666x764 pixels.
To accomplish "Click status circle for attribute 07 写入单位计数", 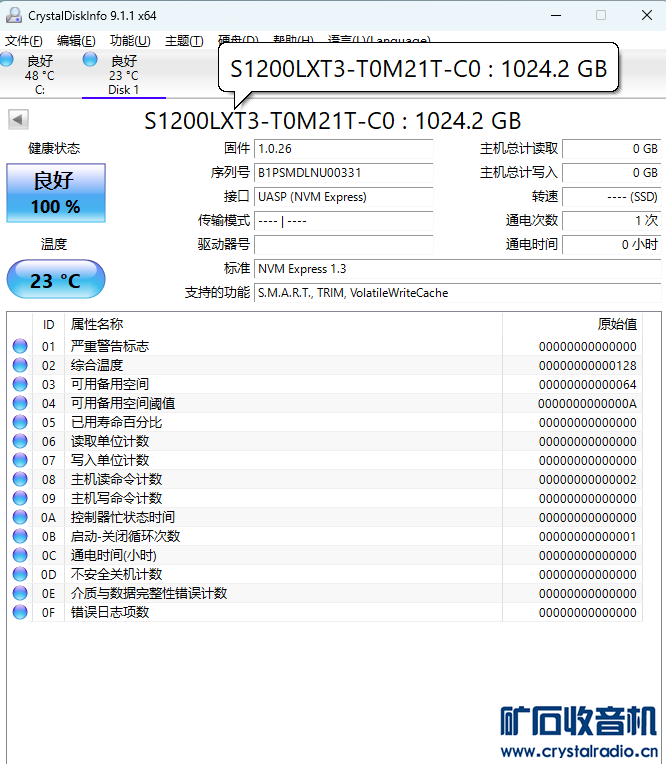I will pos(20,460).
